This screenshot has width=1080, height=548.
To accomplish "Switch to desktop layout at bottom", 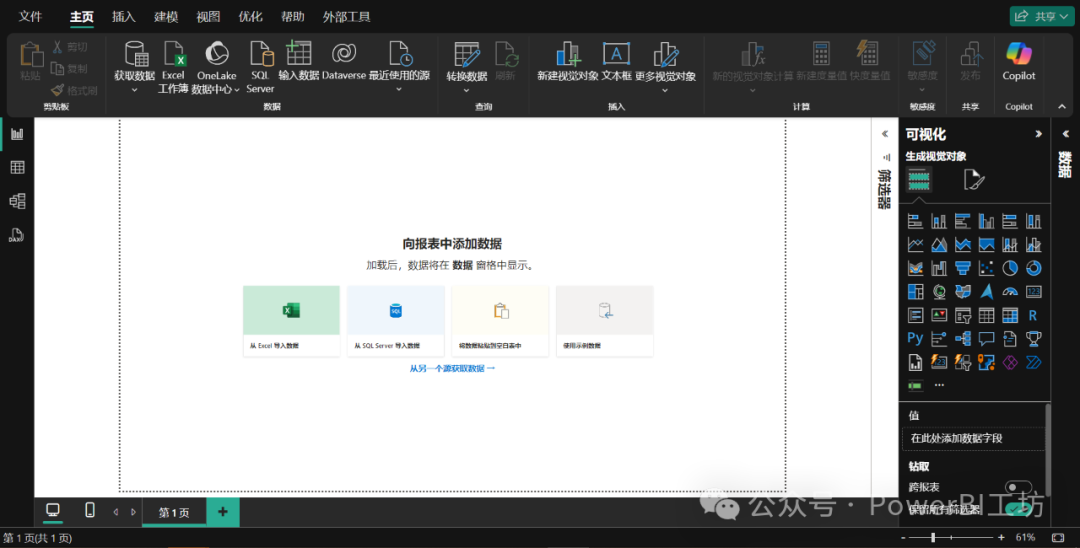I will pyautogui.click(x=53, y=511).
